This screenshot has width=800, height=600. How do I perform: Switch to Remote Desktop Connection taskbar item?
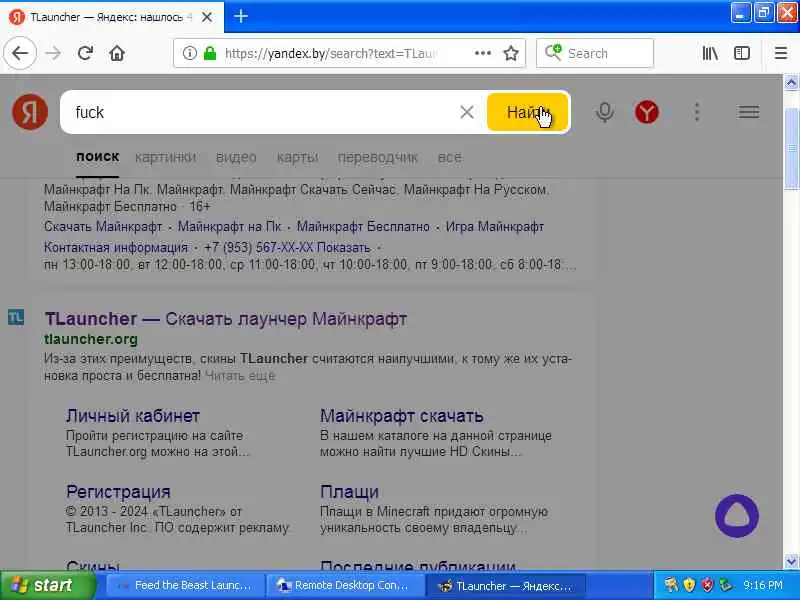(345, 585)
